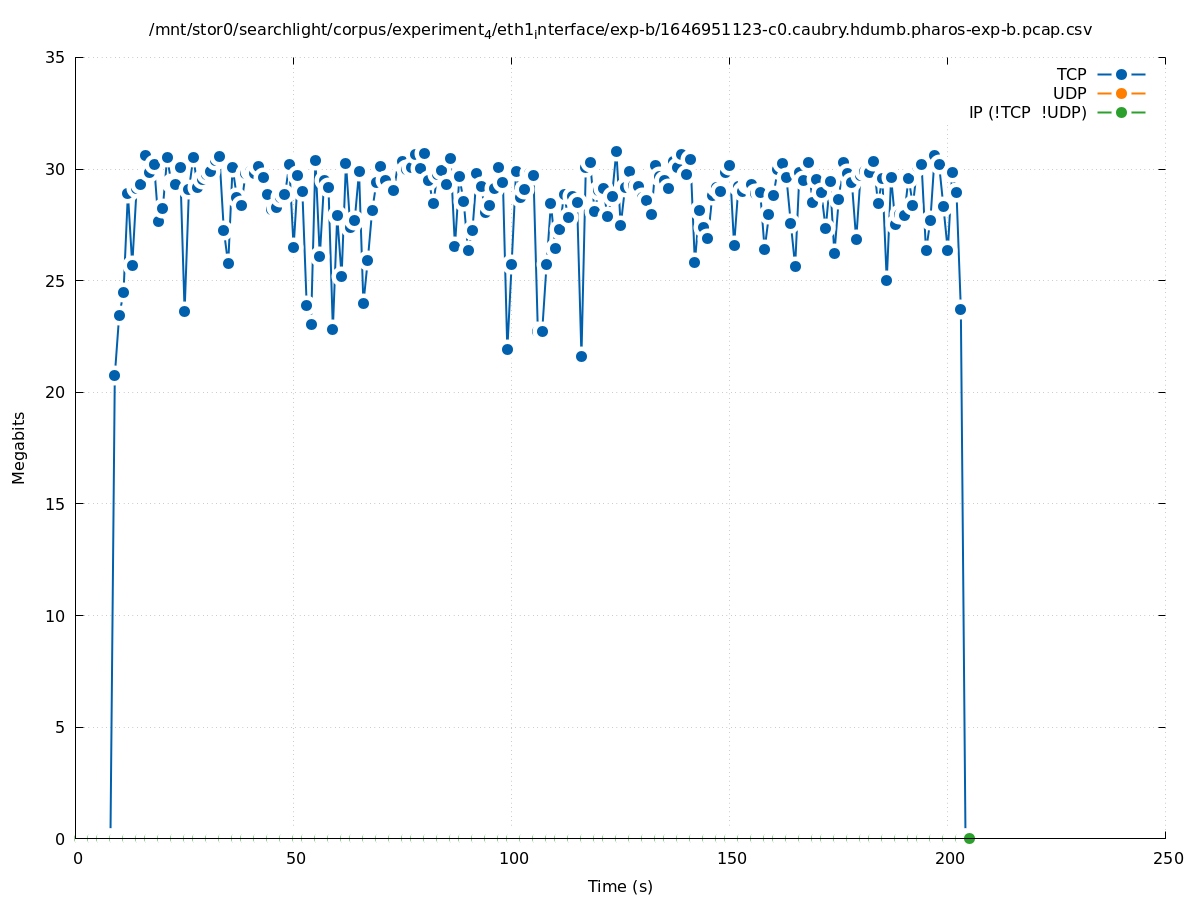Toggle the IP (!TCP !UDP) legend label

tap(1027, 113)
